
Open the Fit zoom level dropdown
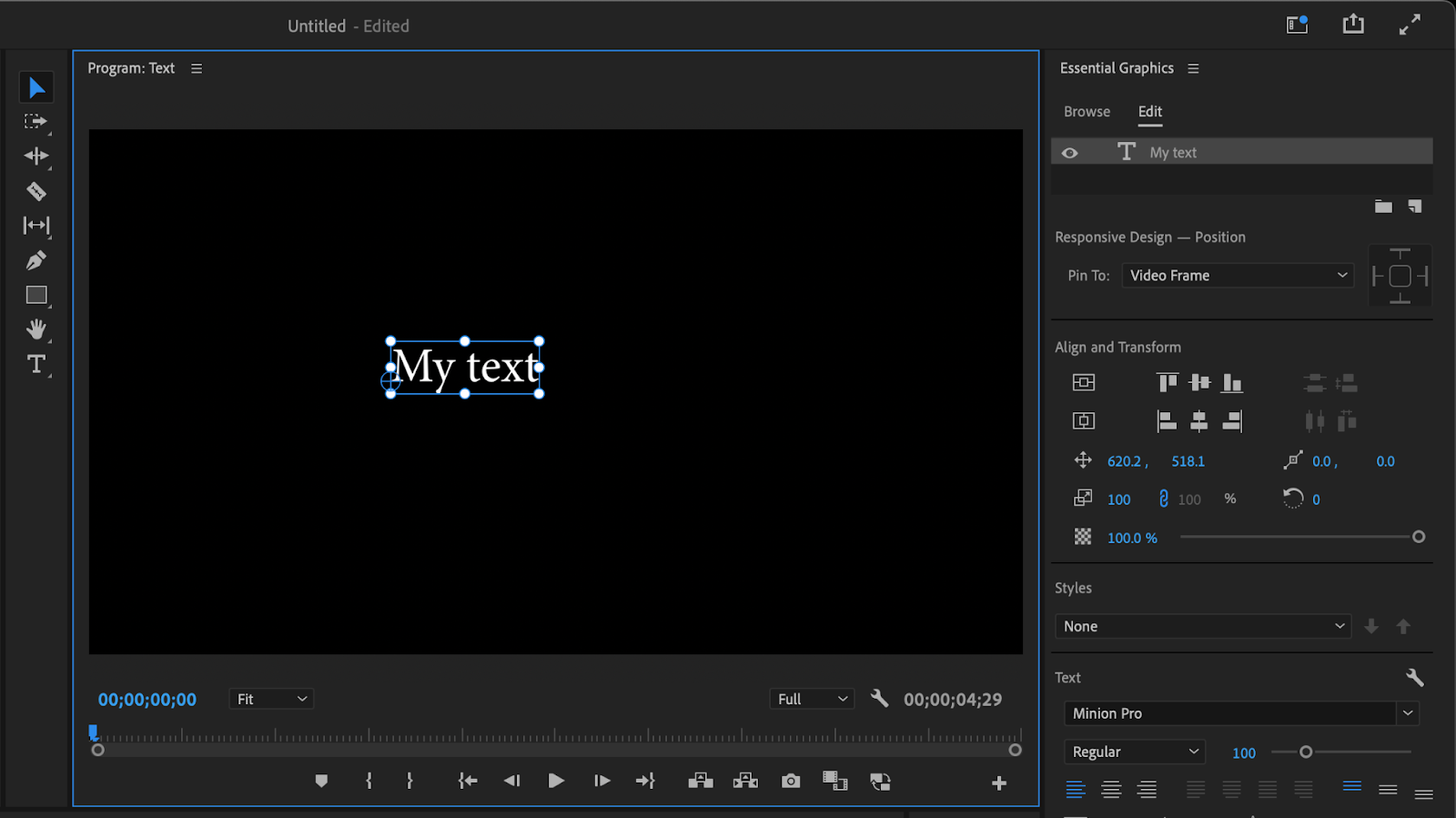(x=271, y=699)
